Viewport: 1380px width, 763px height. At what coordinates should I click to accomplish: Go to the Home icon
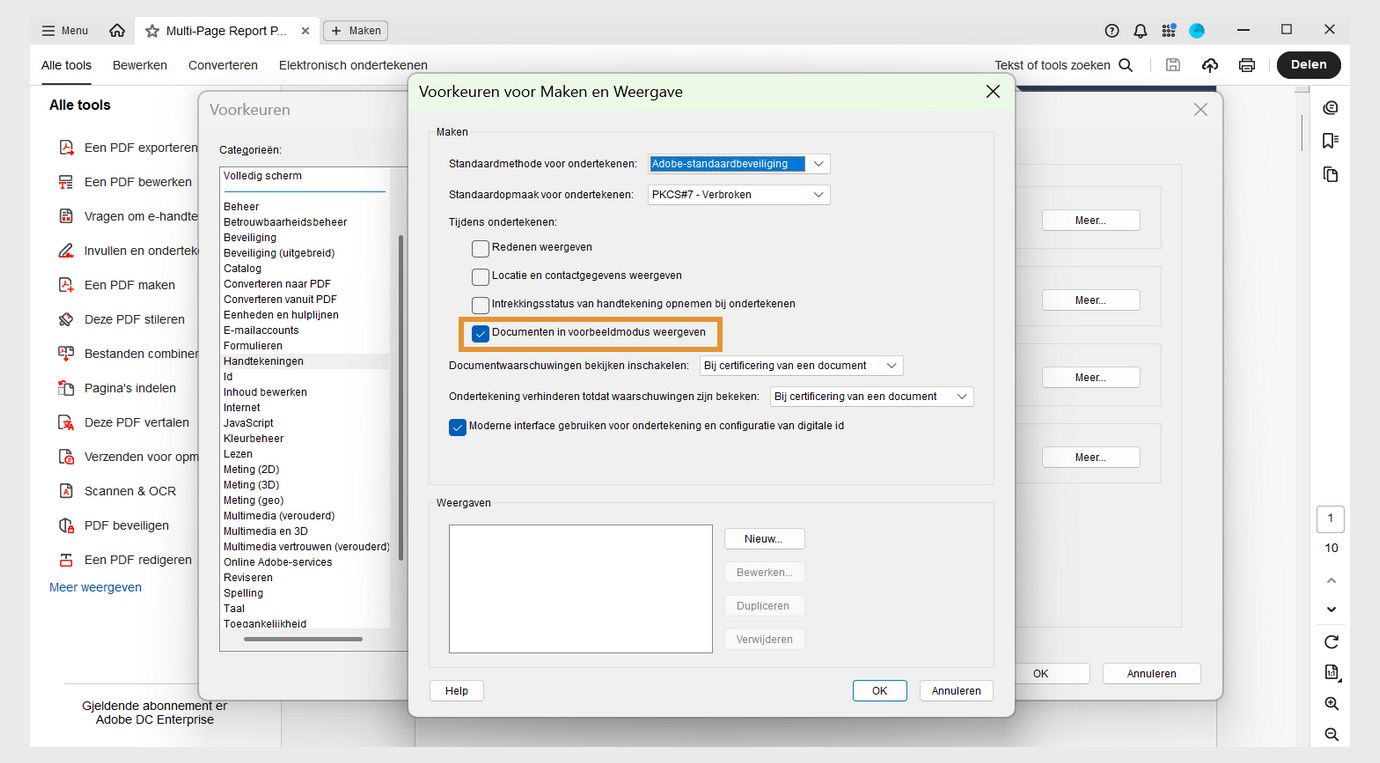coord(117,31)
